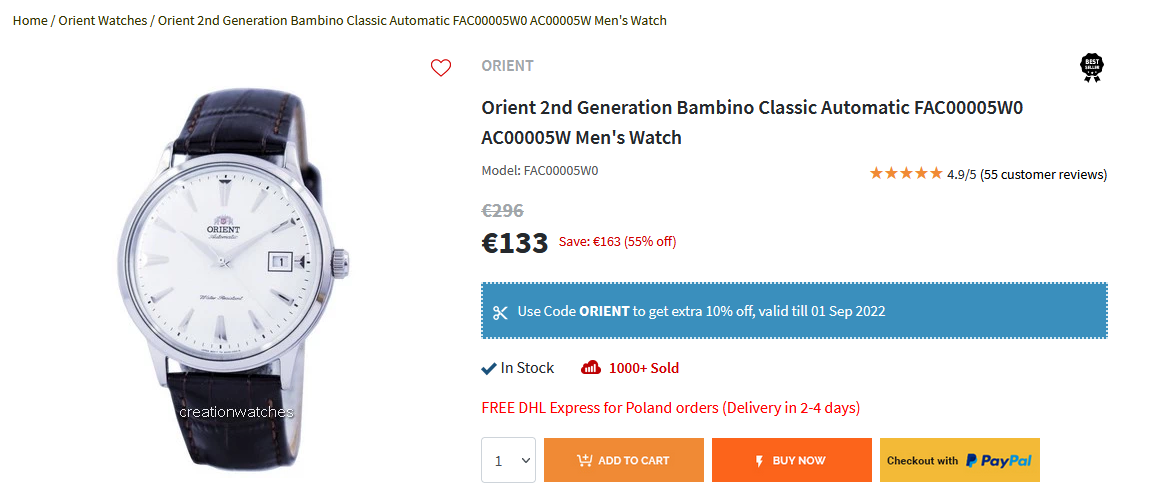Click the ORIENT brand name link
The width and height of the screenshot is (1151, 495).
(x=507, y=66)
